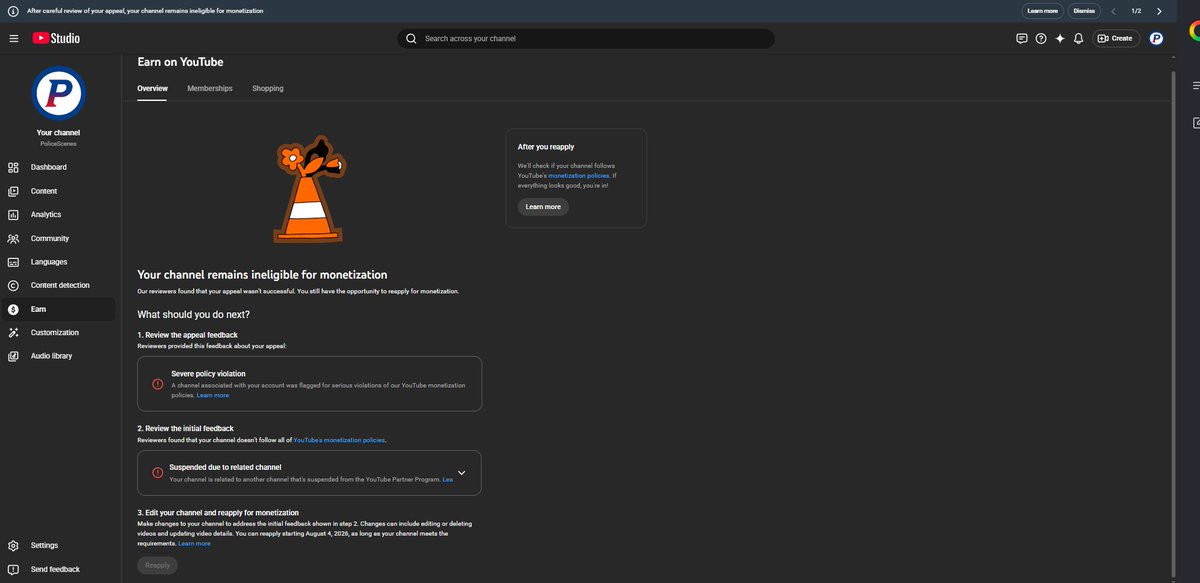The height and width of the screenshot is (583, 1200).
Task: Click the Content icon in sidebar
Action: click(x=13, y=191)
